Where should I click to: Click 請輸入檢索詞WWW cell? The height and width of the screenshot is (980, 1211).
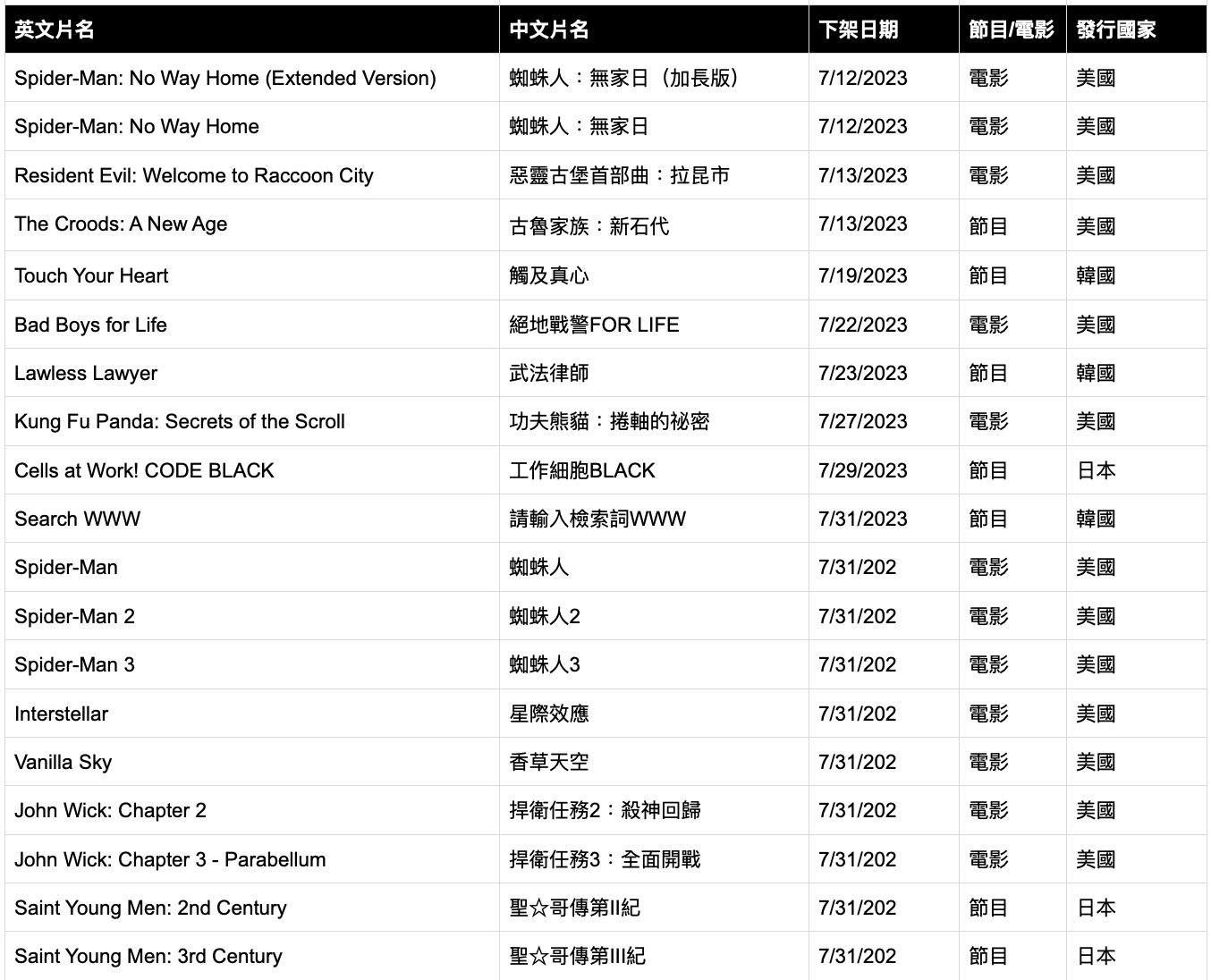pos(654,519)
